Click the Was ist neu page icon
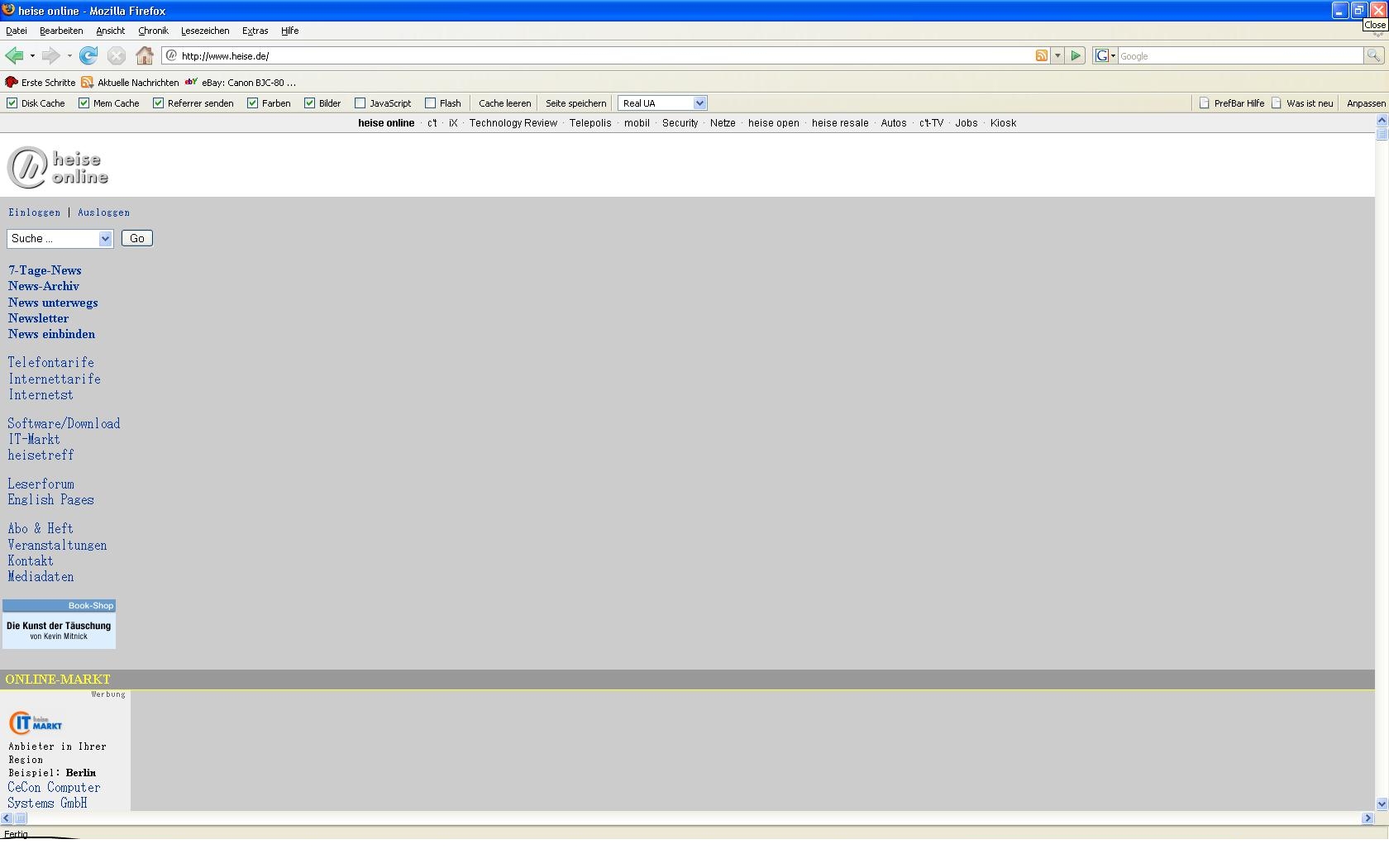 click(1277, 103)
